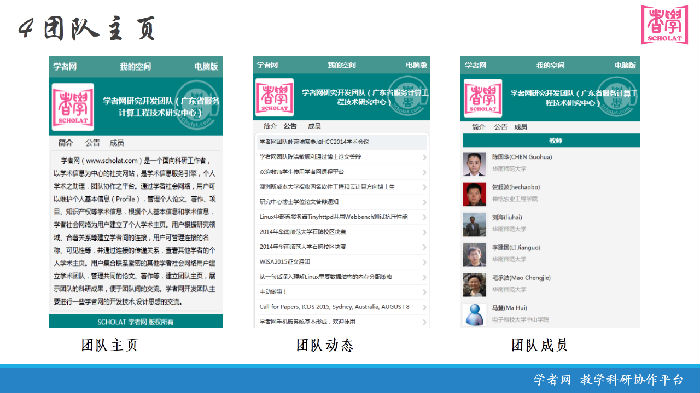Expand chevron on WISA2015 announcement row
The image size is (700, 393).
[424, 262]
